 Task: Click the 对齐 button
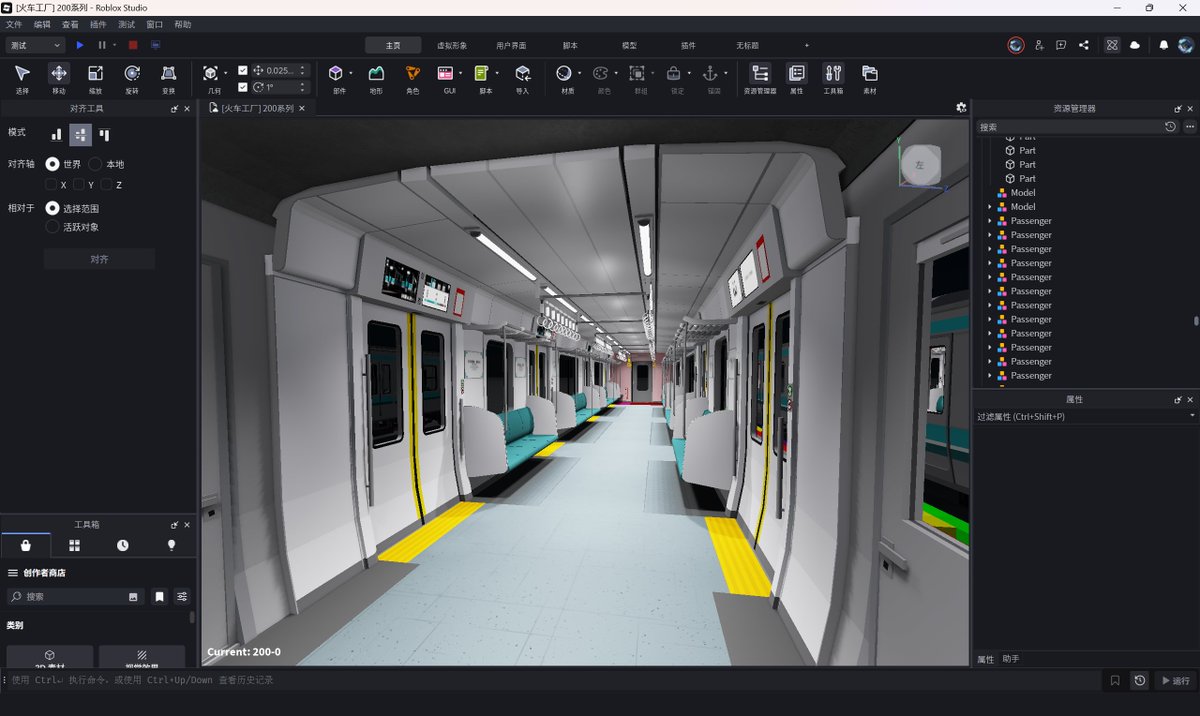click(99, 259)
